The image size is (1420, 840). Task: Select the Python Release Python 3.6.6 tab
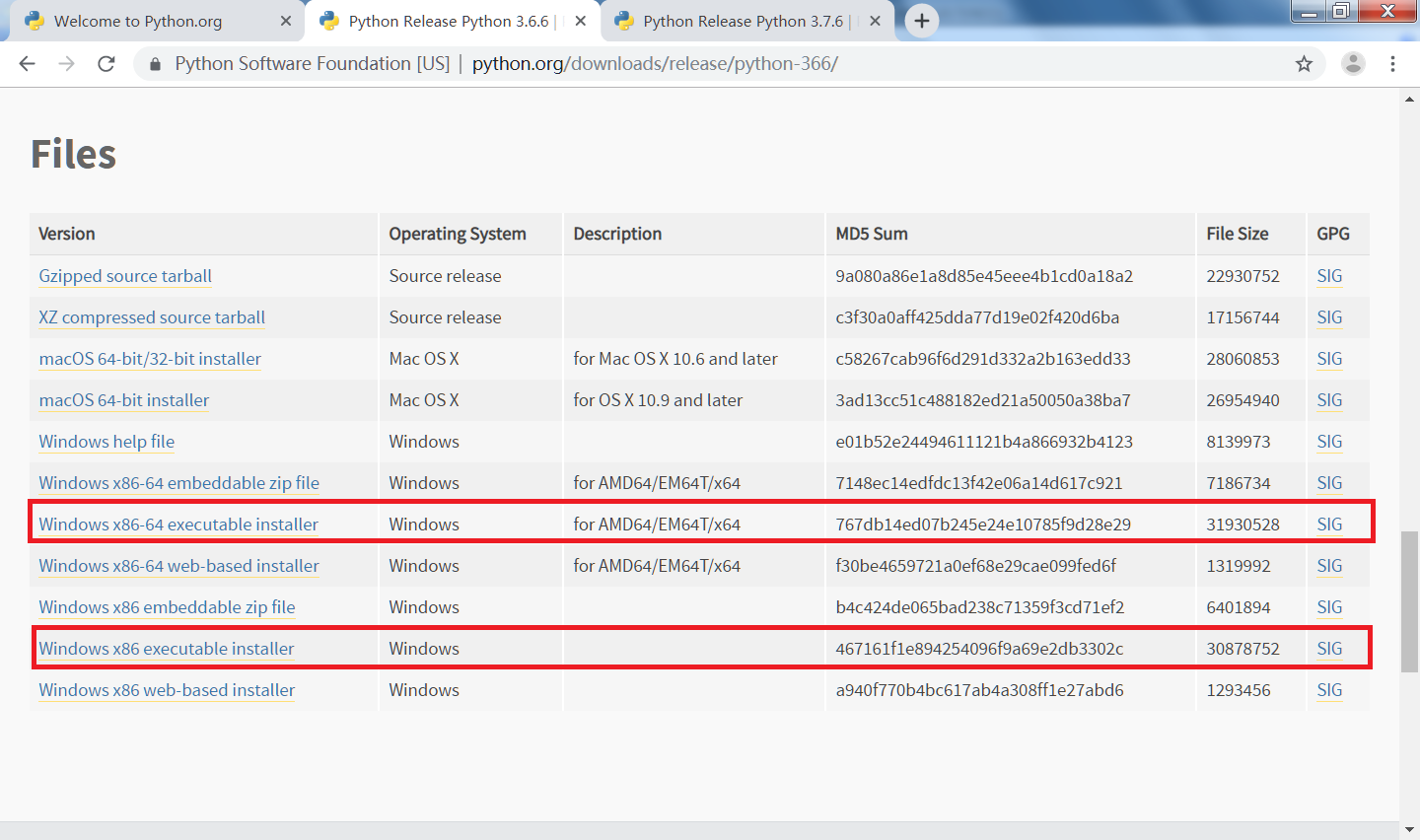pyautogui.click(x=452, y=21)
